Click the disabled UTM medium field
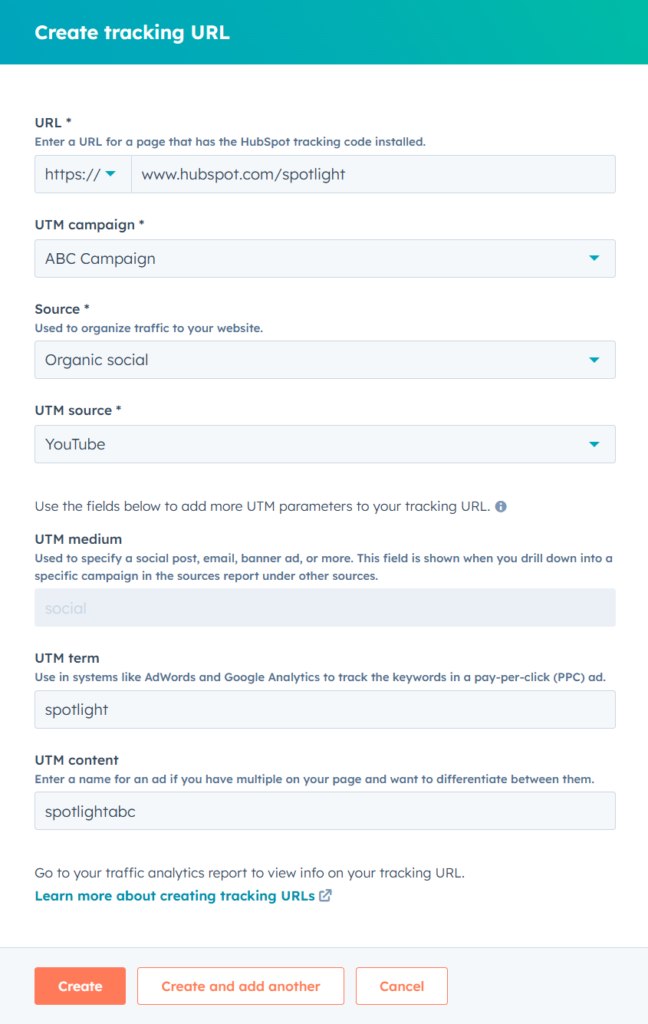The width and height of the screenshot is (648, 1024). coord(325,607)
